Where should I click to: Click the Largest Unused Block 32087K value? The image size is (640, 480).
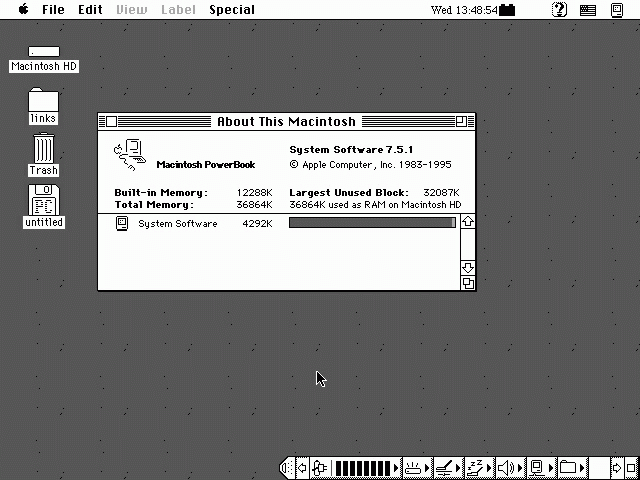click(442, 192)
